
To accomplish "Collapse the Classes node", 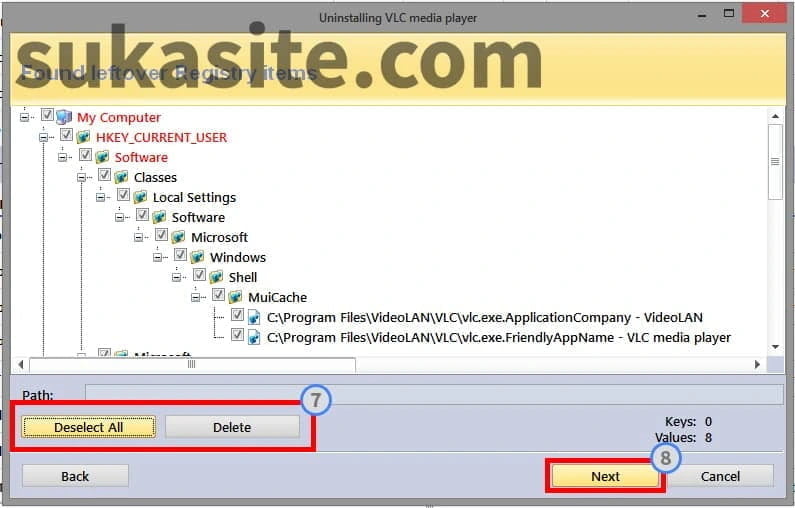I will coord(82,177).
